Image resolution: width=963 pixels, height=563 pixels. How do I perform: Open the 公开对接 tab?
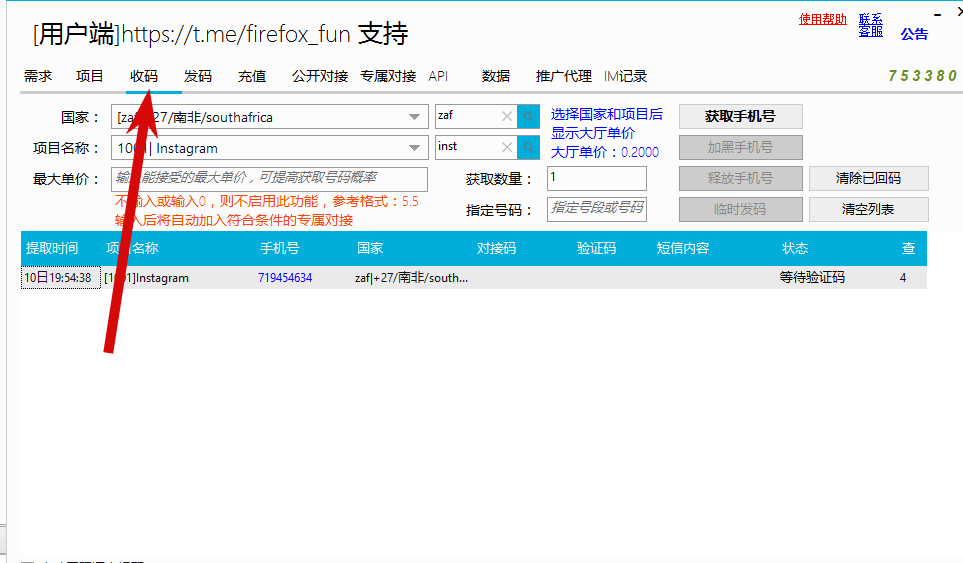click(x=320, y=76)
